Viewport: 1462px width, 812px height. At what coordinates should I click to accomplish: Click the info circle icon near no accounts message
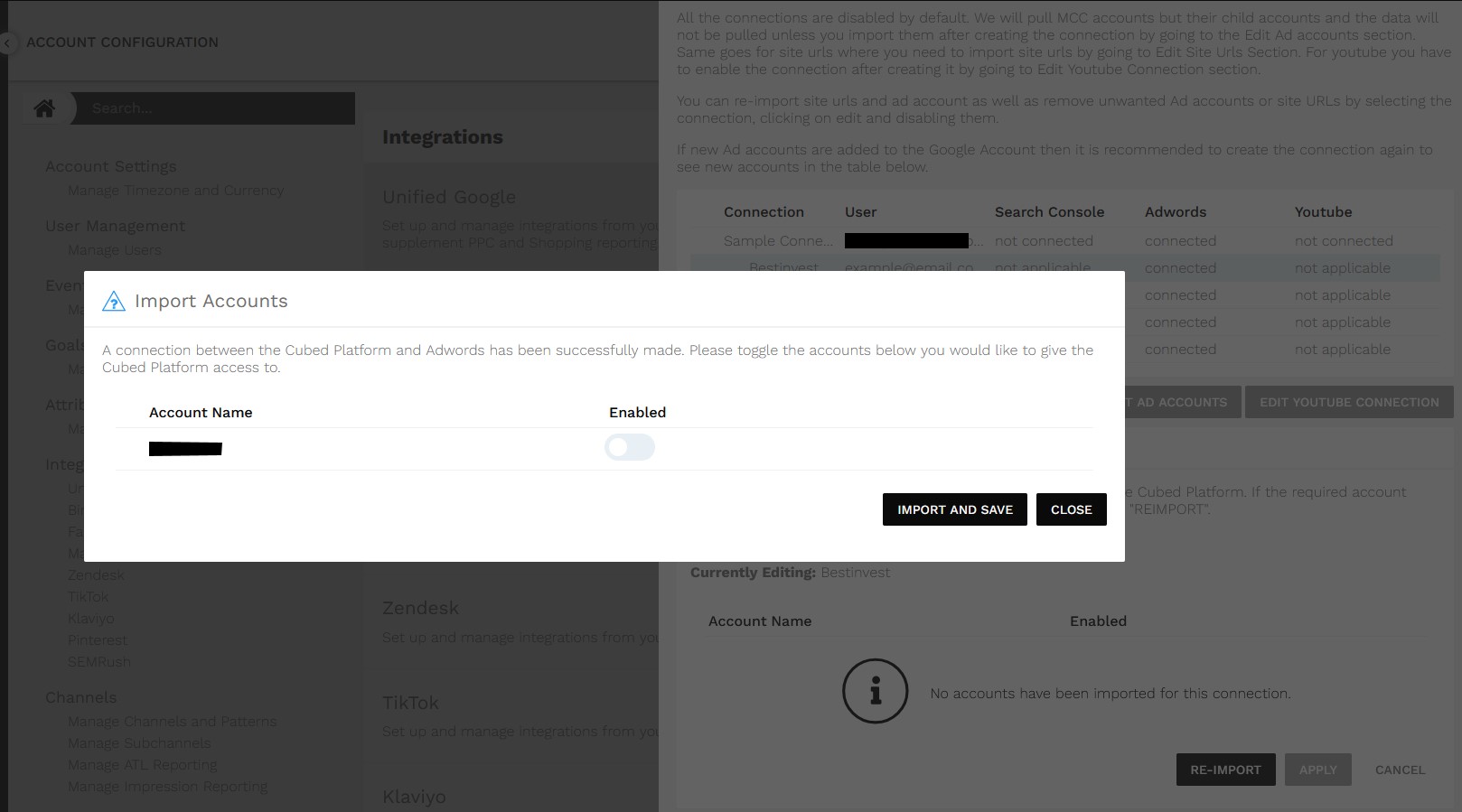(x=875, y=691)
